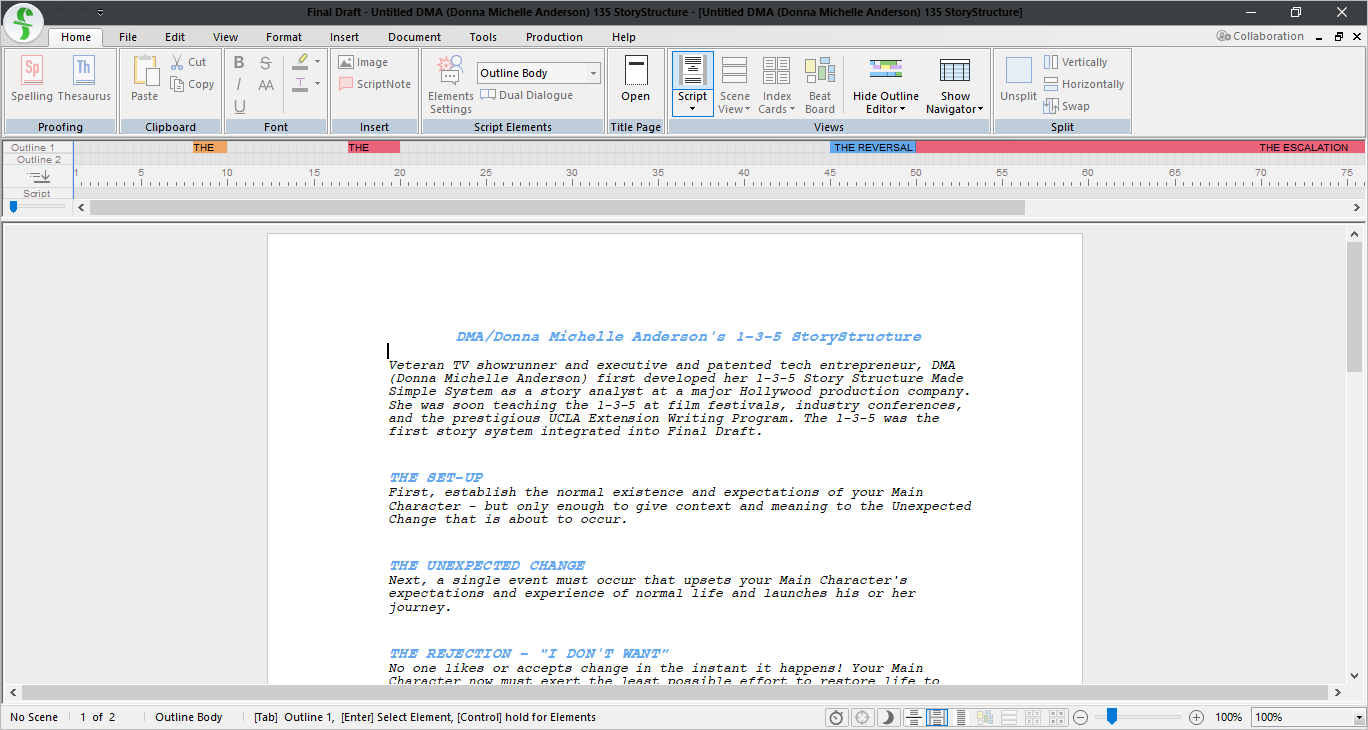Switch to normal page view icon
The height and width of the screenshot is (730, 1368).
click(x=914, y=717)
